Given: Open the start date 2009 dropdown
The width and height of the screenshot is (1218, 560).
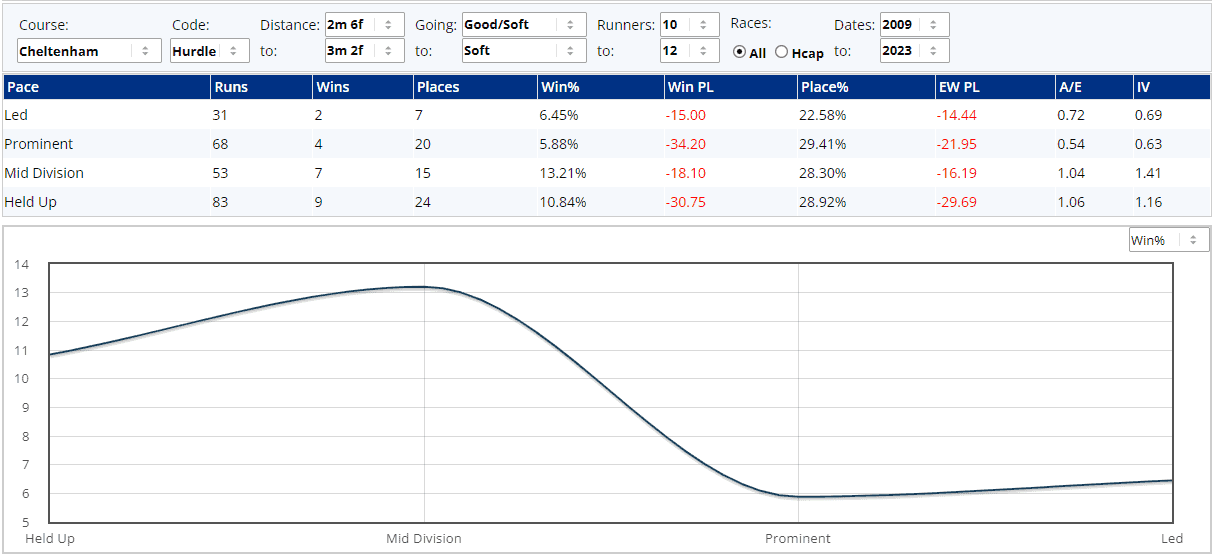Looking at the screenshot, I should tap(914, 25).
